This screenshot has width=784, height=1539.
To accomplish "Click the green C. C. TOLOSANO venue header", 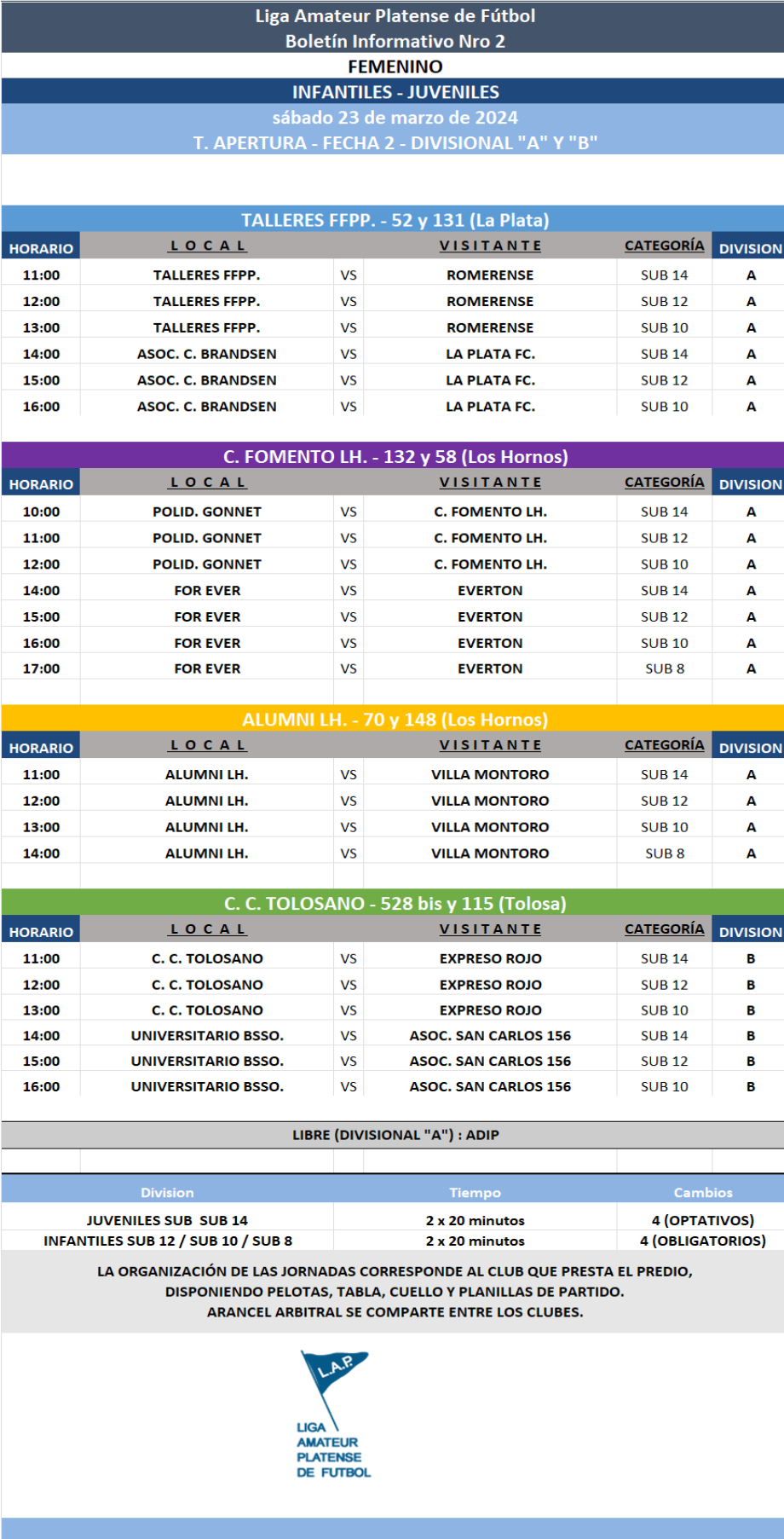I will [395, 904].
